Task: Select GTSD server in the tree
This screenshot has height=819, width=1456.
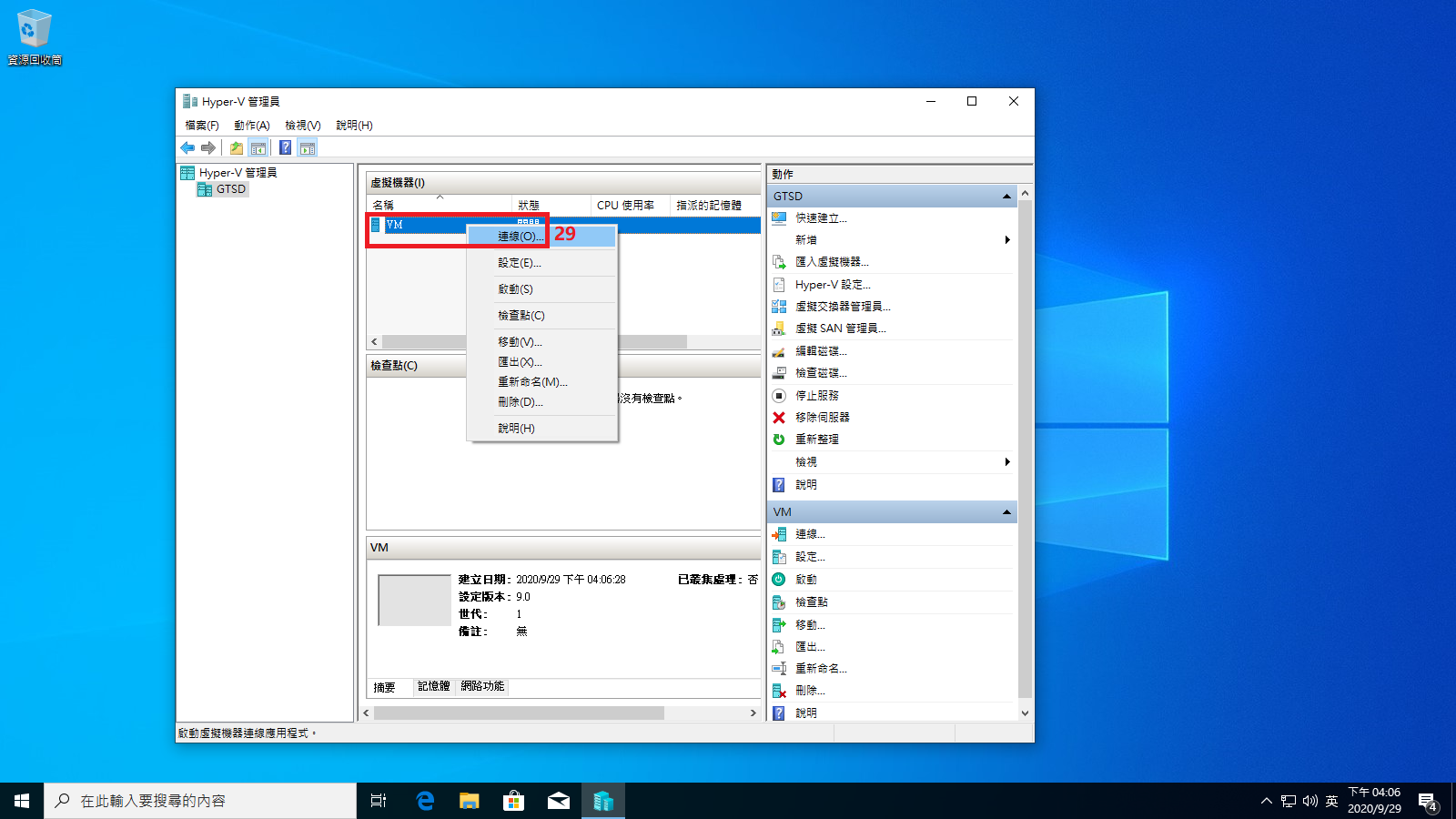Action: [x=230, y=189]
